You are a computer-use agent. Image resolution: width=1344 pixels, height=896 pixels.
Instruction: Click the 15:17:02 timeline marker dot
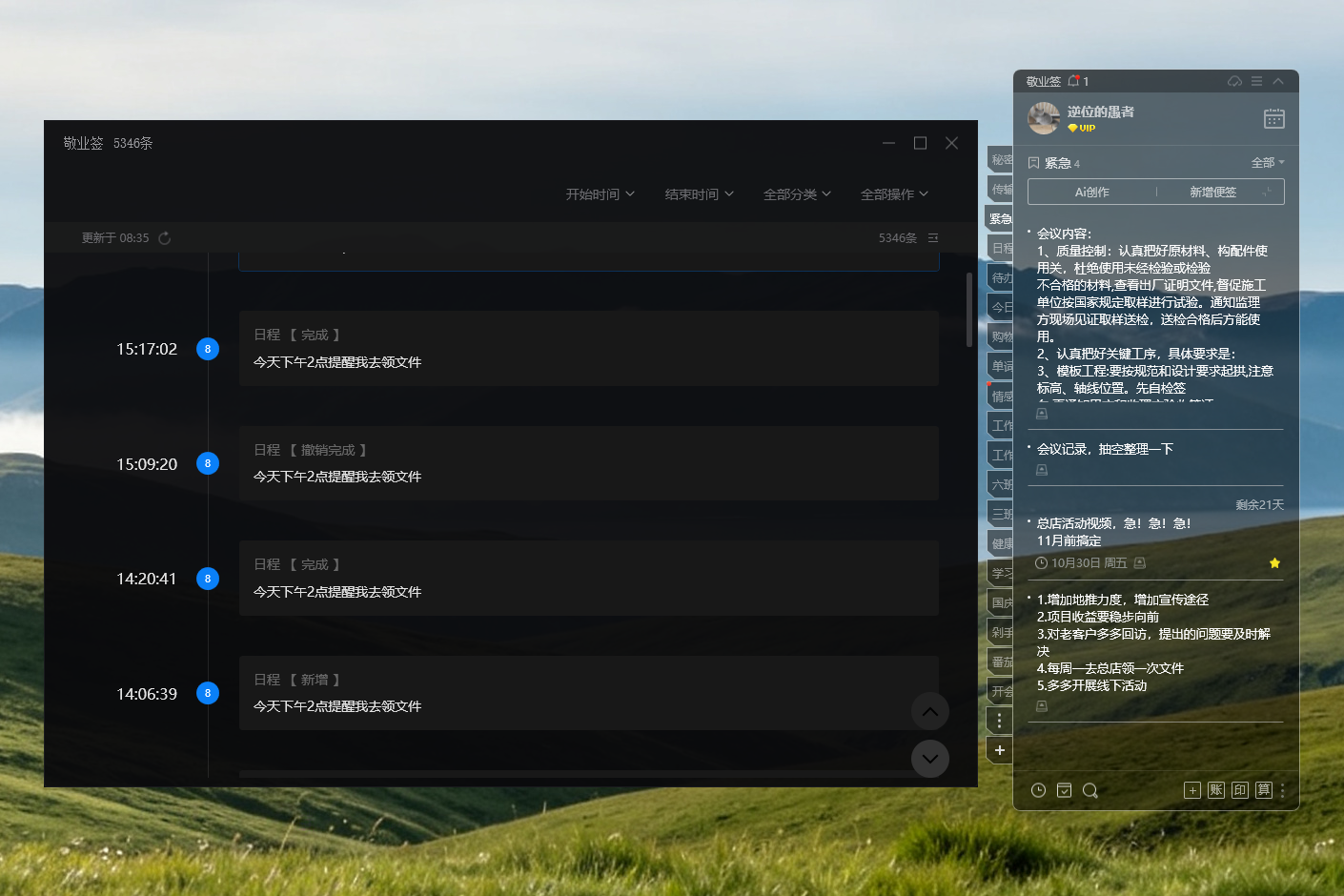pos(208,349)
